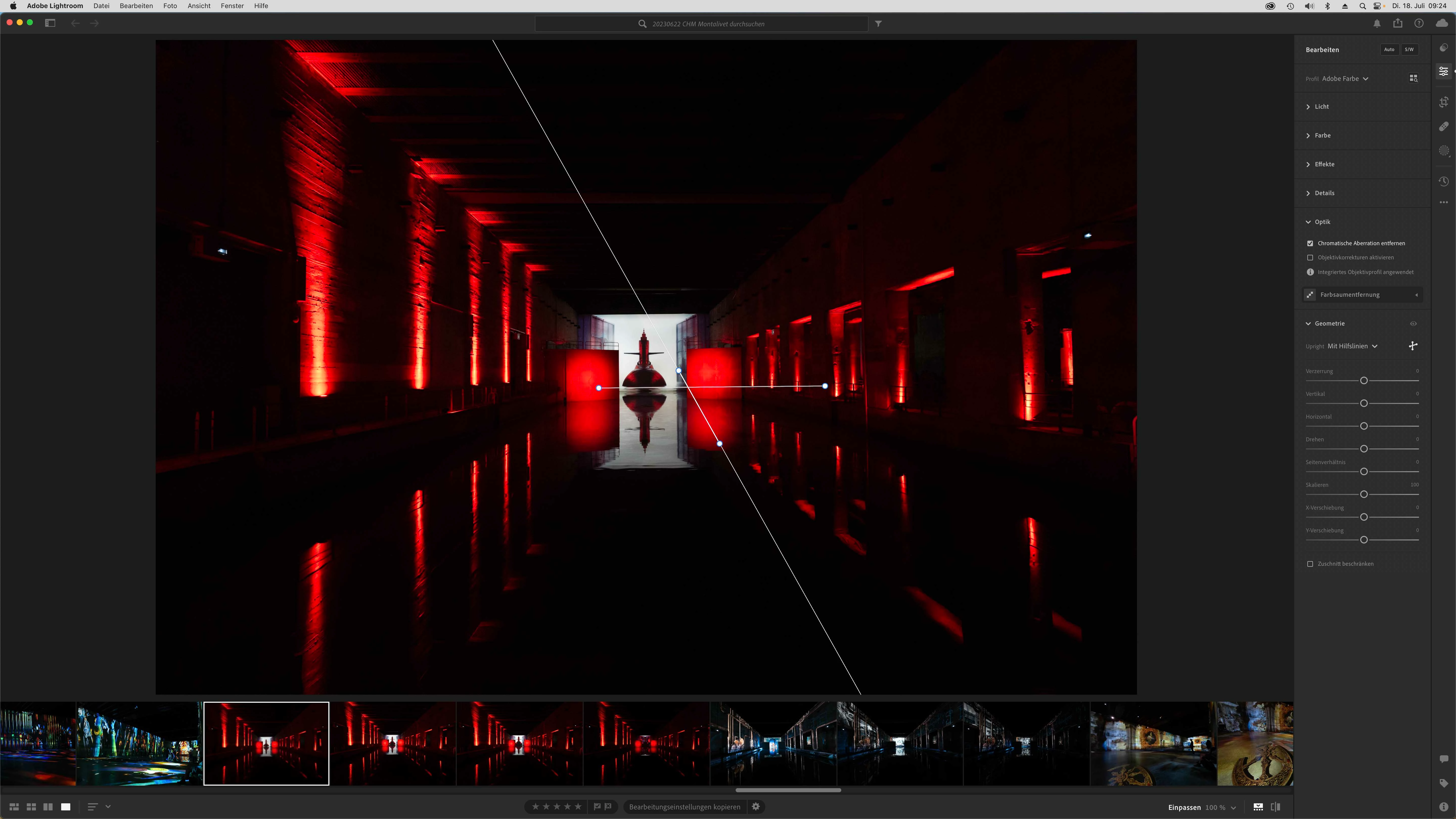Disable Chromatische Aberration entfernen checkbox
This screenshot has width=1456, height=819.
[x=1310, y=244]
